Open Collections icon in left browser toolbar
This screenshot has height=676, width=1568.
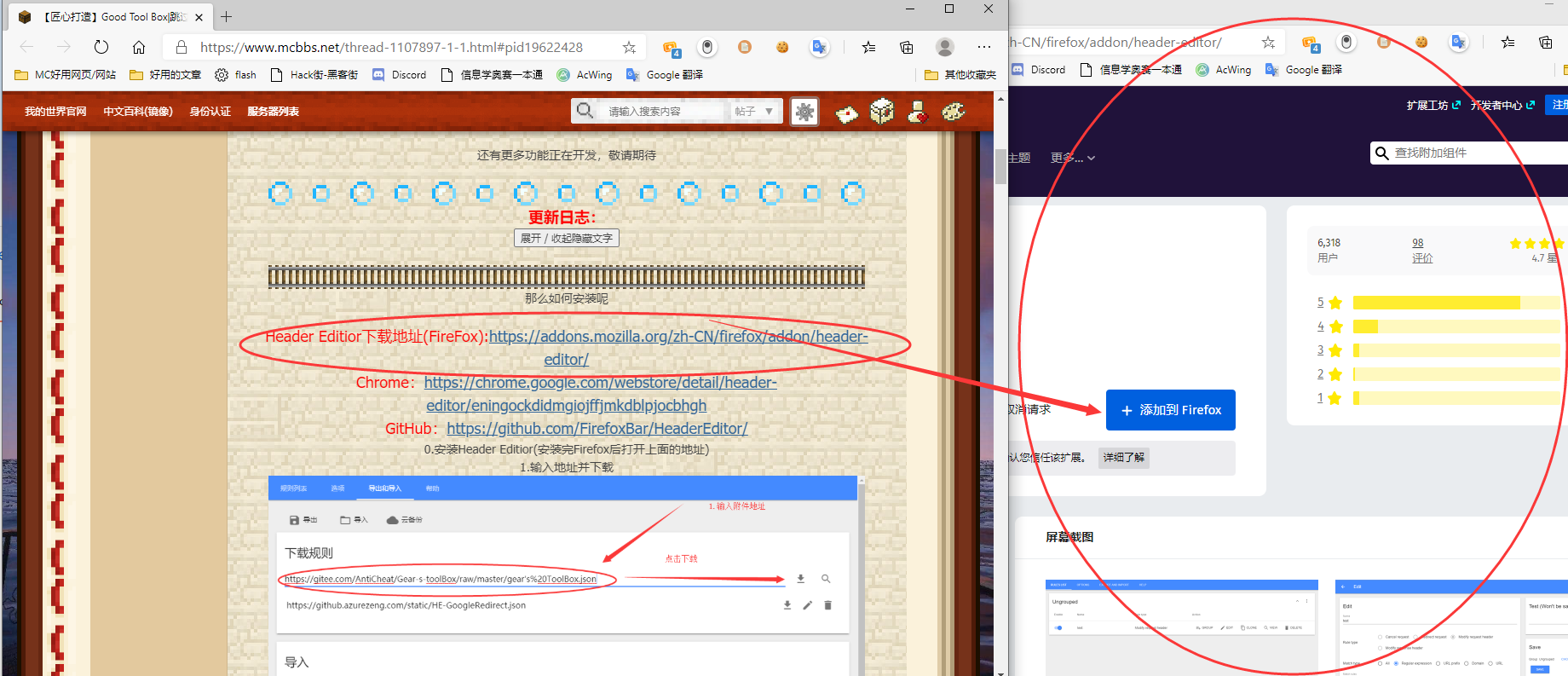(907, 47)
